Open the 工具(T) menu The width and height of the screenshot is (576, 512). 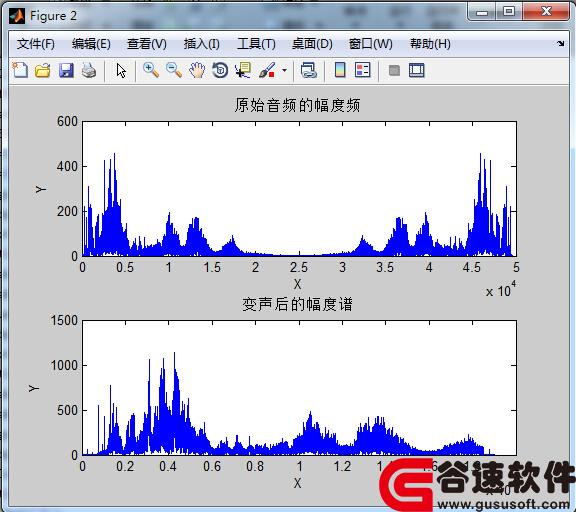(x=256, y=44)
